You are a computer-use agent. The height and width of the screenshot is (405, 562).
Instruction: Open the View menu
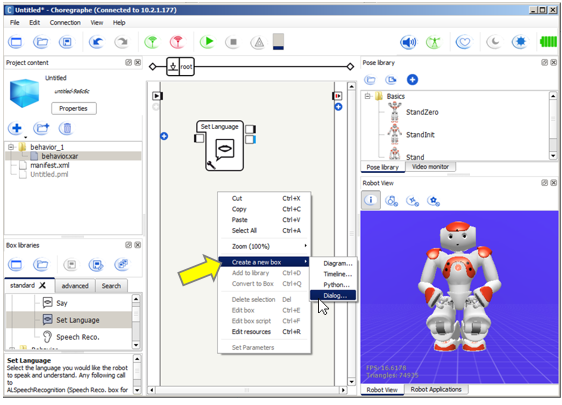96,23
